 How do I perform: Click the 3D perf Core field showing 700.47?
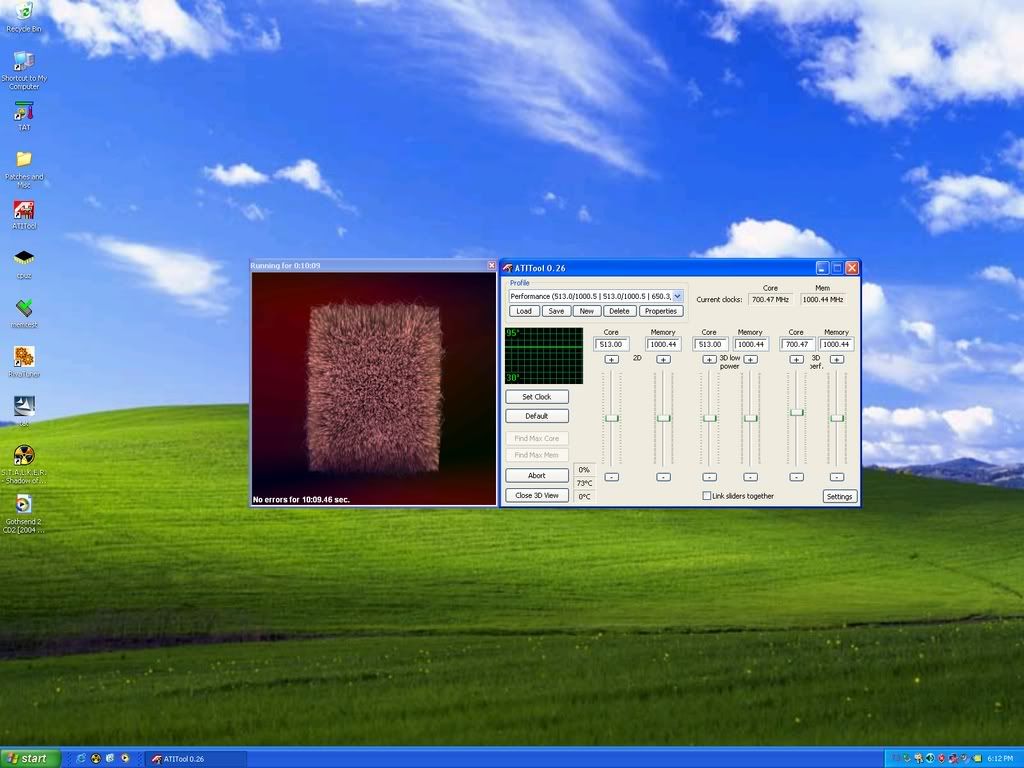coord(797,344)
